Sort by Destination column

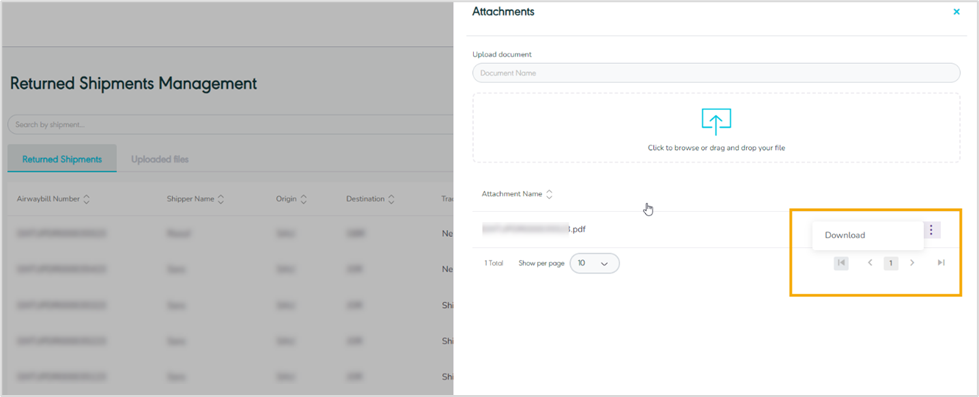click(391, 199)
